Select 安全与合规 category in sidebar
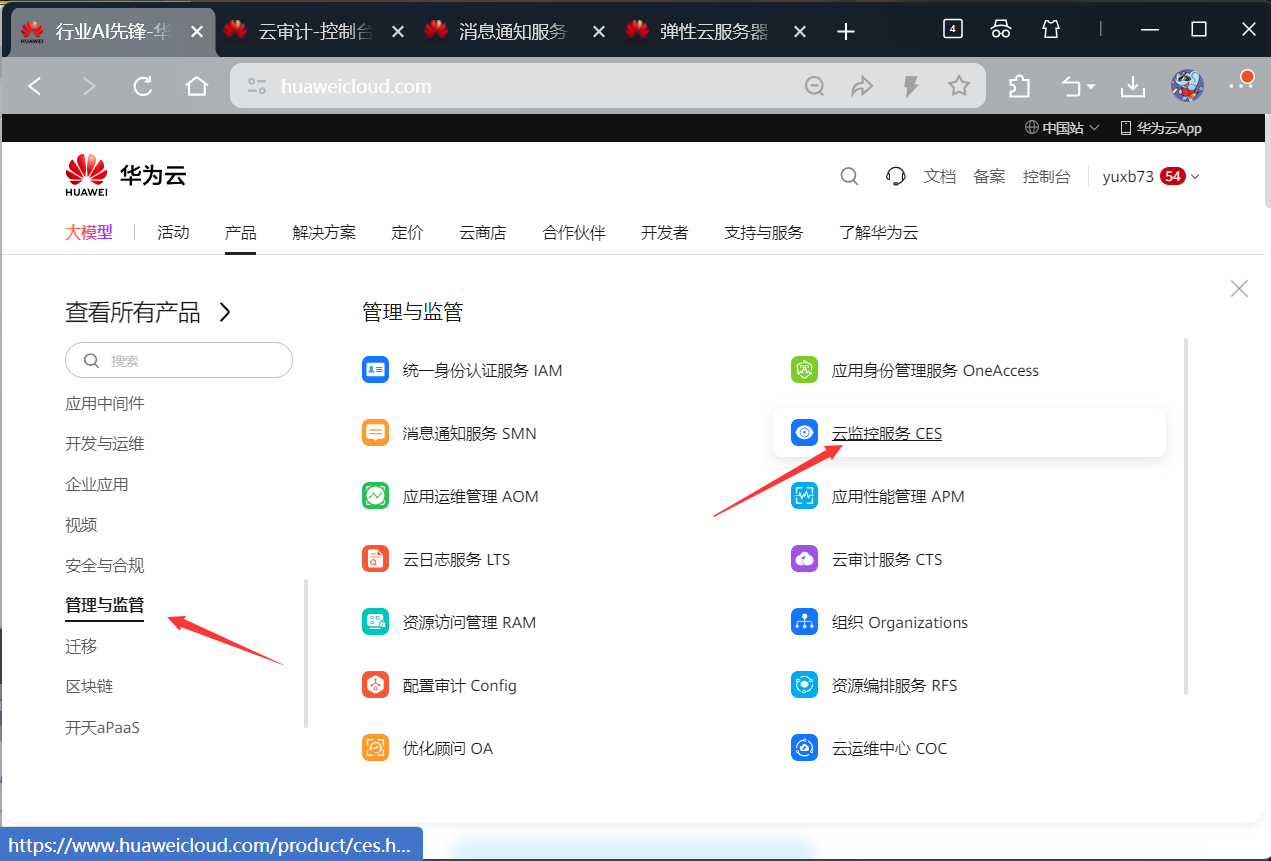 click(105, 565)
